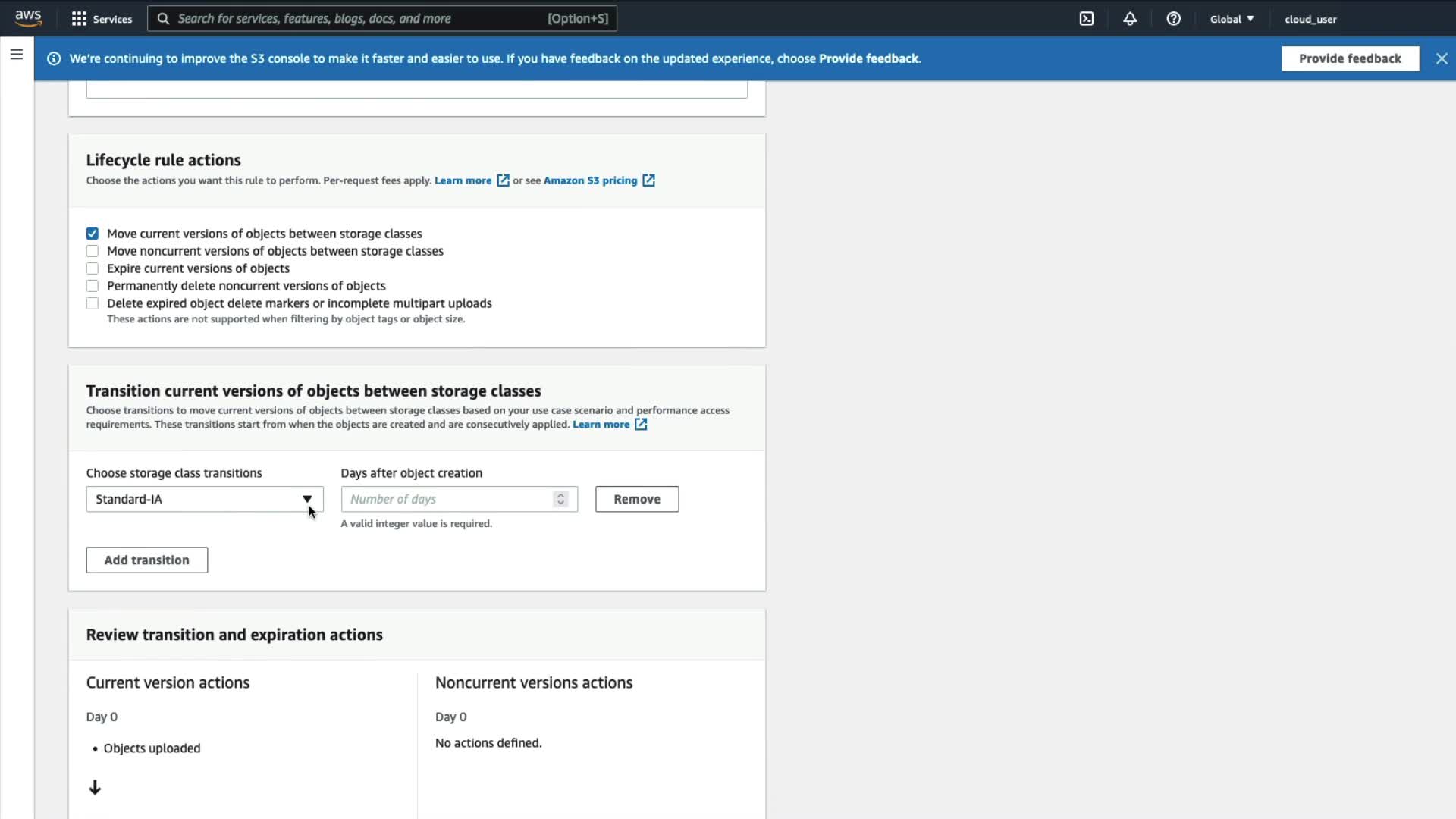
Task: Enable Expire current versions of objects
Action: (93, 268)
